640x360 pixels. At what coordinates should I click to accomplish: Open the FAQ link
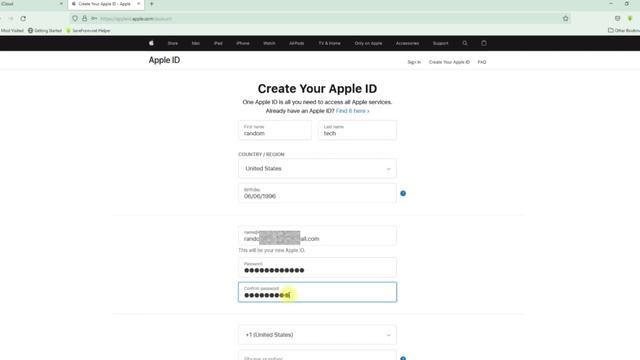pos(482,62)
